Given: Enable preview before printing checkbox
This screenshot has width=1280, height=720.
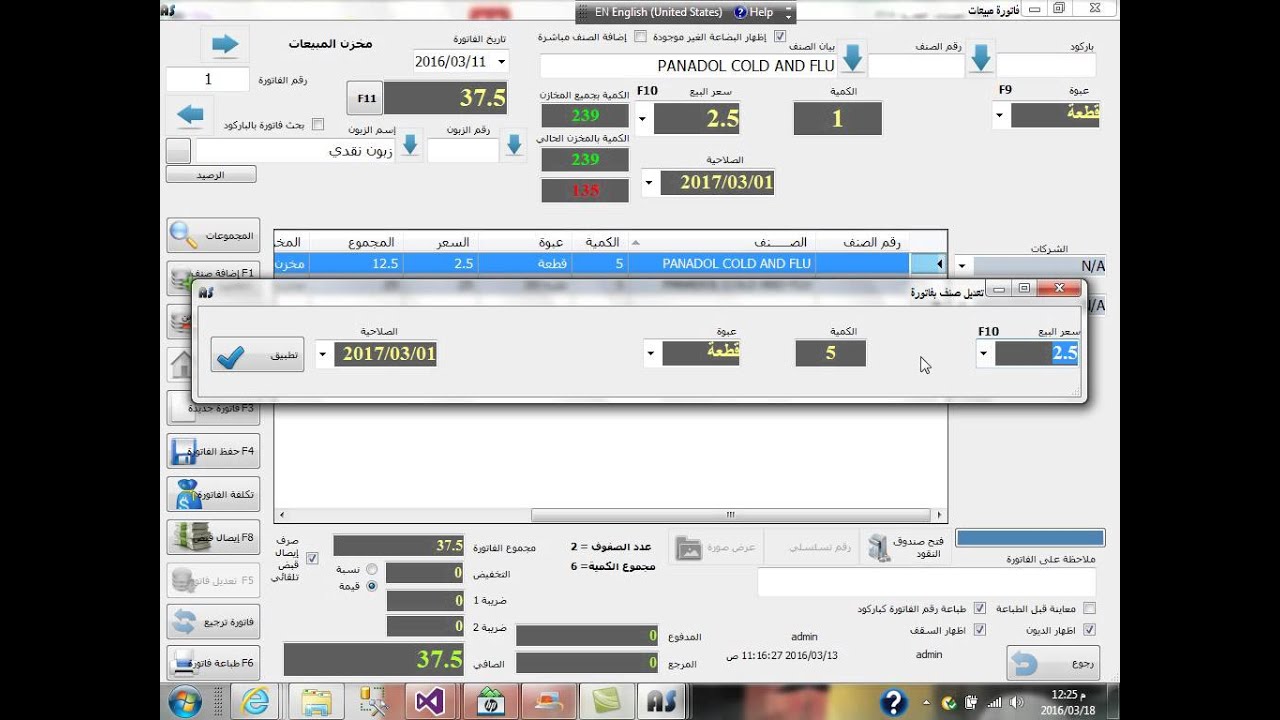Looking at the screenshot, I should (x=1089, y=608).
